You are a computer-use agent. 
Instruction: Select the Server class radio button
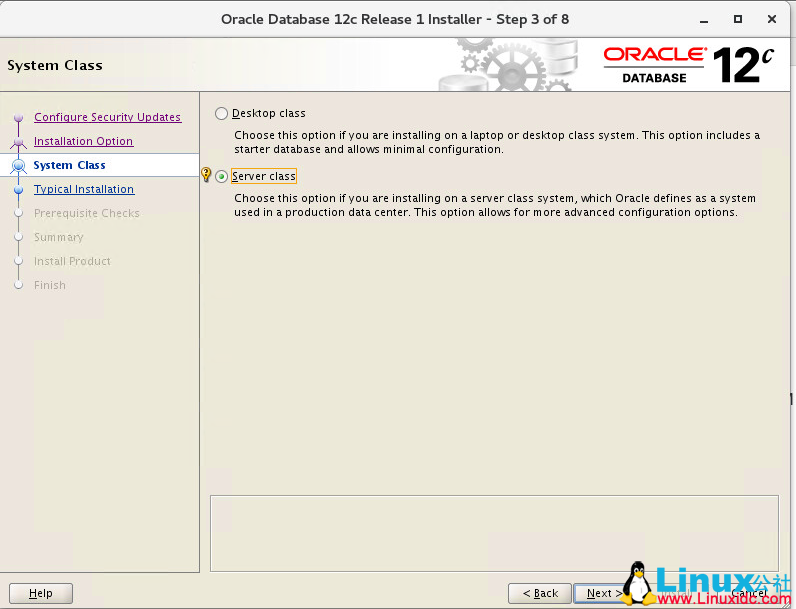[221, 177]
